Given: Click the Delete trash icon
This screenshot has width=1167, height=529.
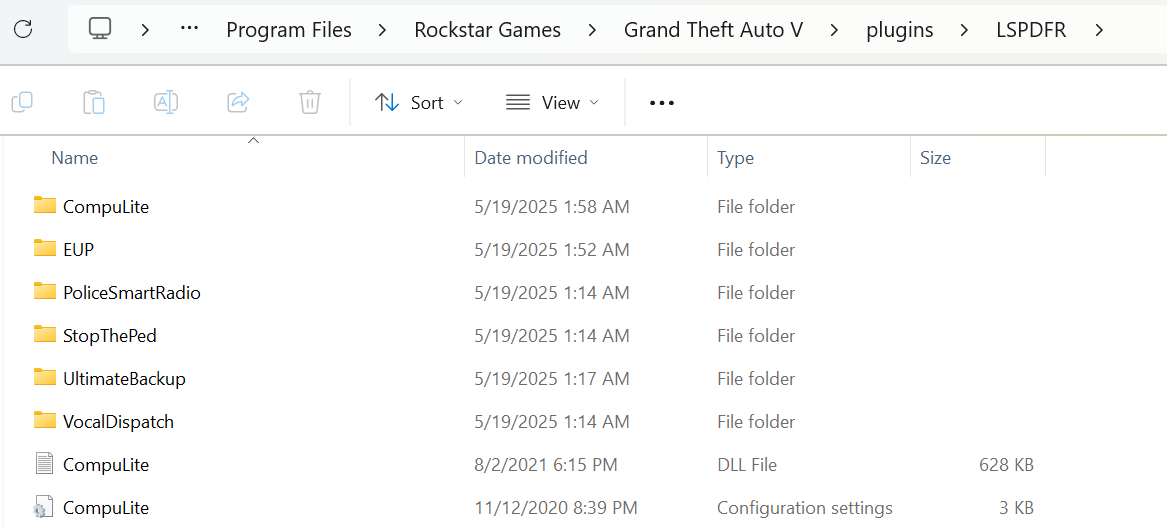Looking at the screenshot, I should coord(310,102).
